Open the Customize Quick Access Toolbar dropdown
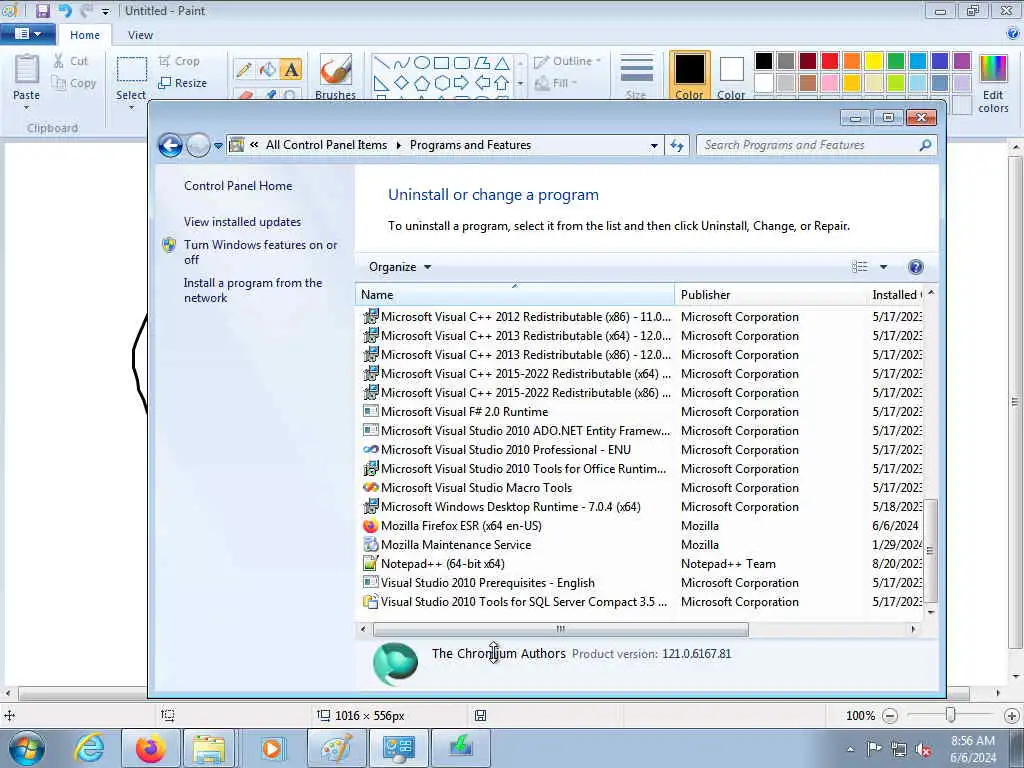The width and height of the screenshot is (1024, 768). 106,12
